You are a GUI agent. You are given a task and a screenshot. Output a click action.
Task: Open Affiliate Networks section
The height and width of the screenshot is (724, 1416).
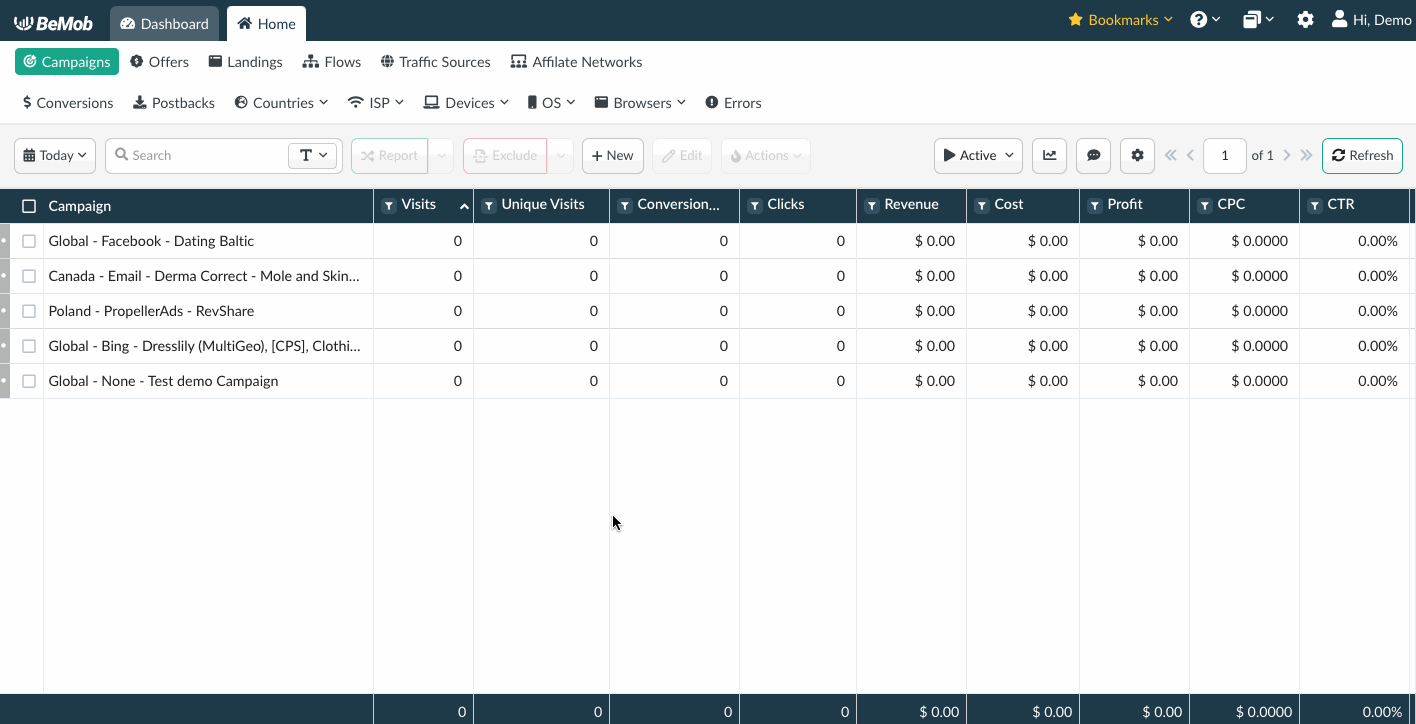(576, 62)
